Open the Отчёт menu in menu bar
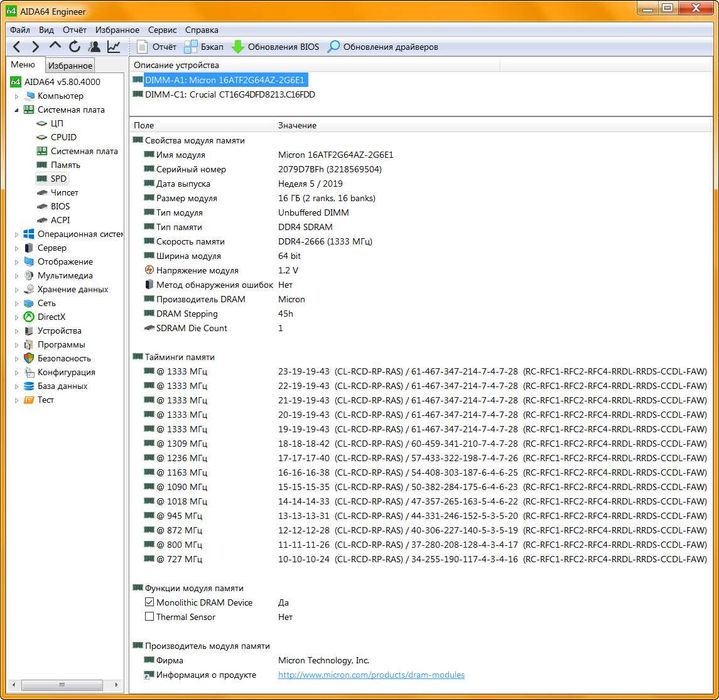This screenshot has height=700, width=719. [75, 30]
